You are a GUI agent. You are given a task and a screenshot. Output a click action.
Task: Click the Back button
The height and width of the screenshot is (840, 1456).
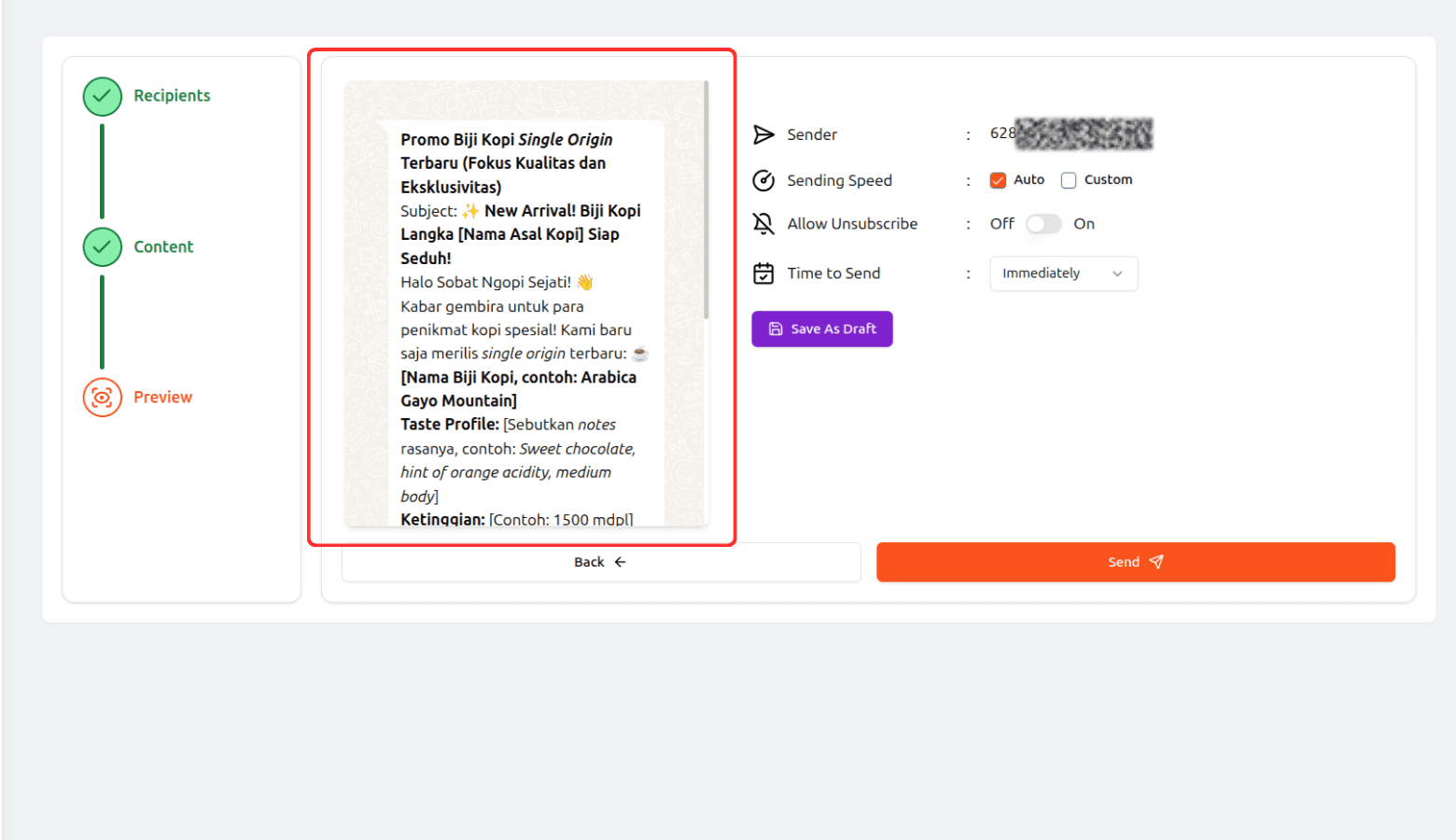pos(600,562)
